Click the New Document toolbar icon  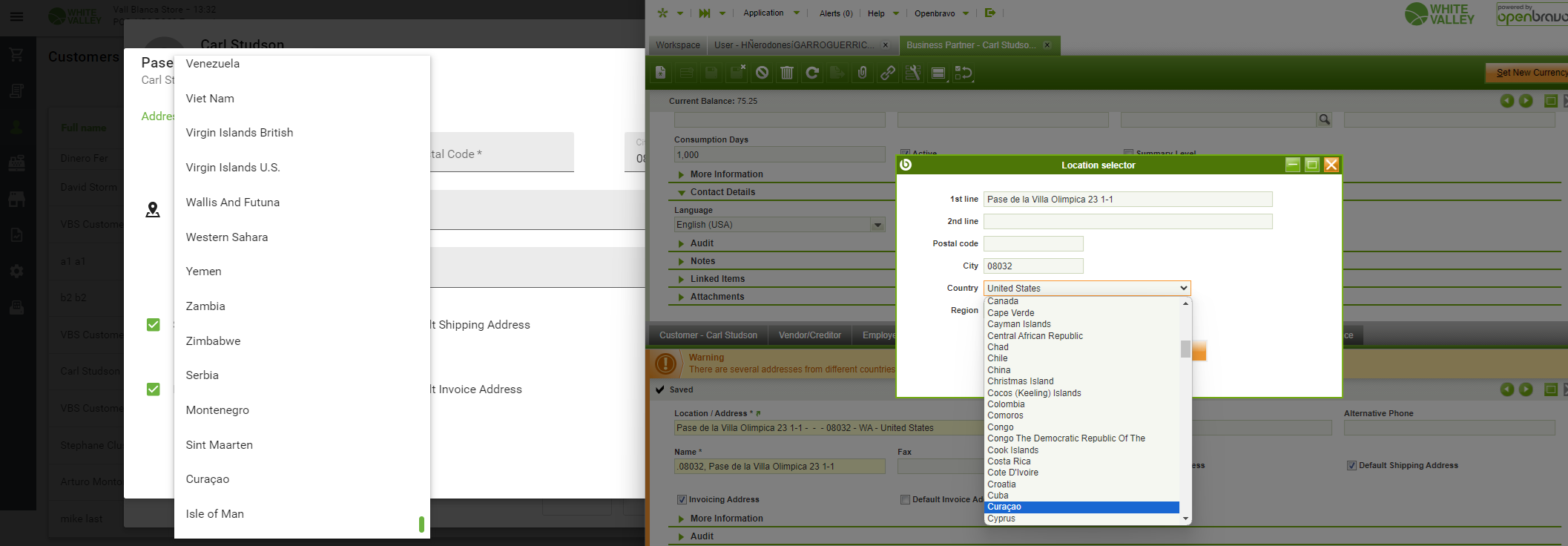(x=661, y=73)
